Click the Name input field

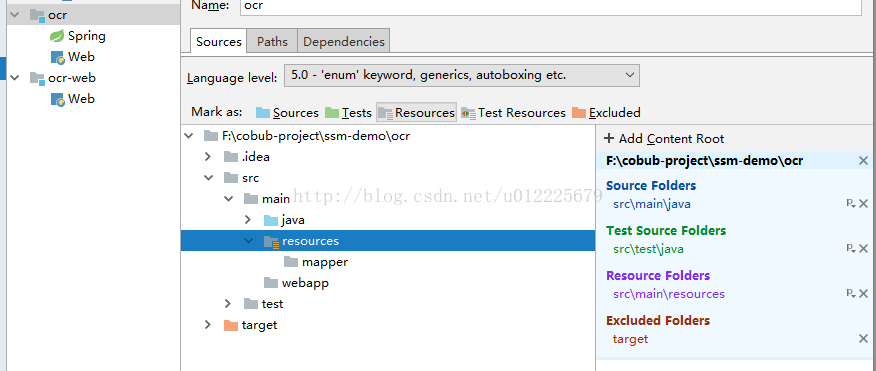[551, 6]
